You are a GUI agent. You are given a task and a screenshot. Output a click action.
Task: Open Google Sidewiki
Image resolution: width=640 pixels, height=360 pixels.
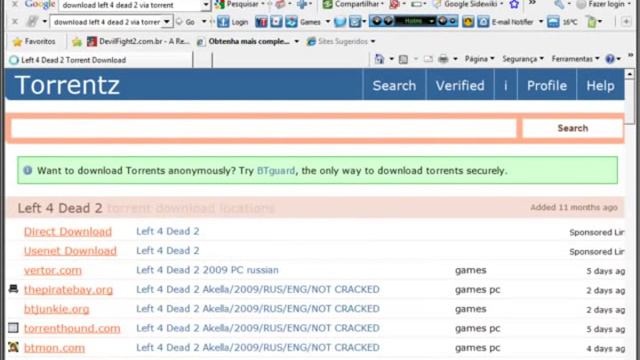pyautogui.click(x=467, y=4)
